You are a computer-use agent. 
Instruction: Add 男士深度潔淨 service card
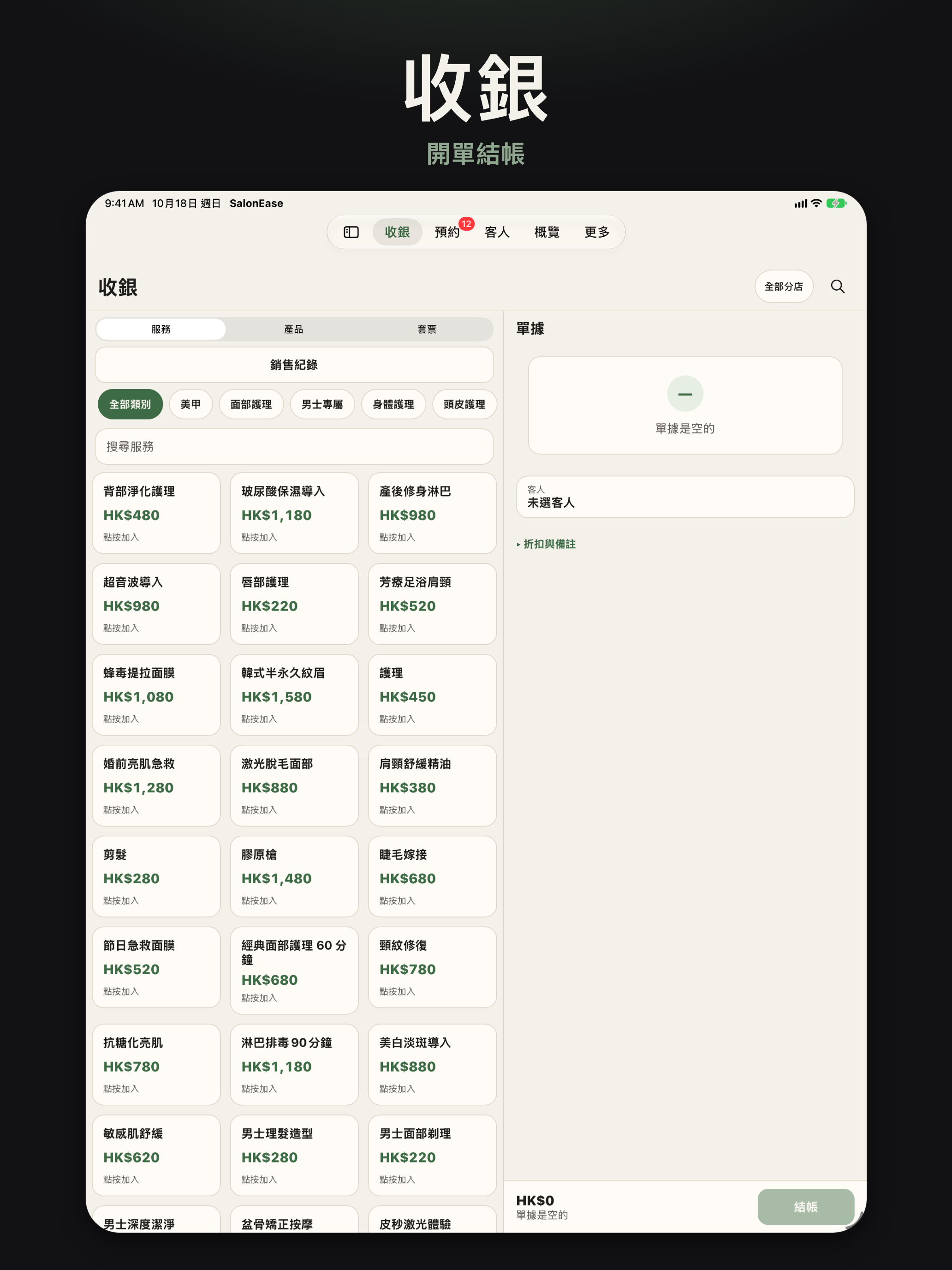pyautogui.click(x=157, y=1220)
